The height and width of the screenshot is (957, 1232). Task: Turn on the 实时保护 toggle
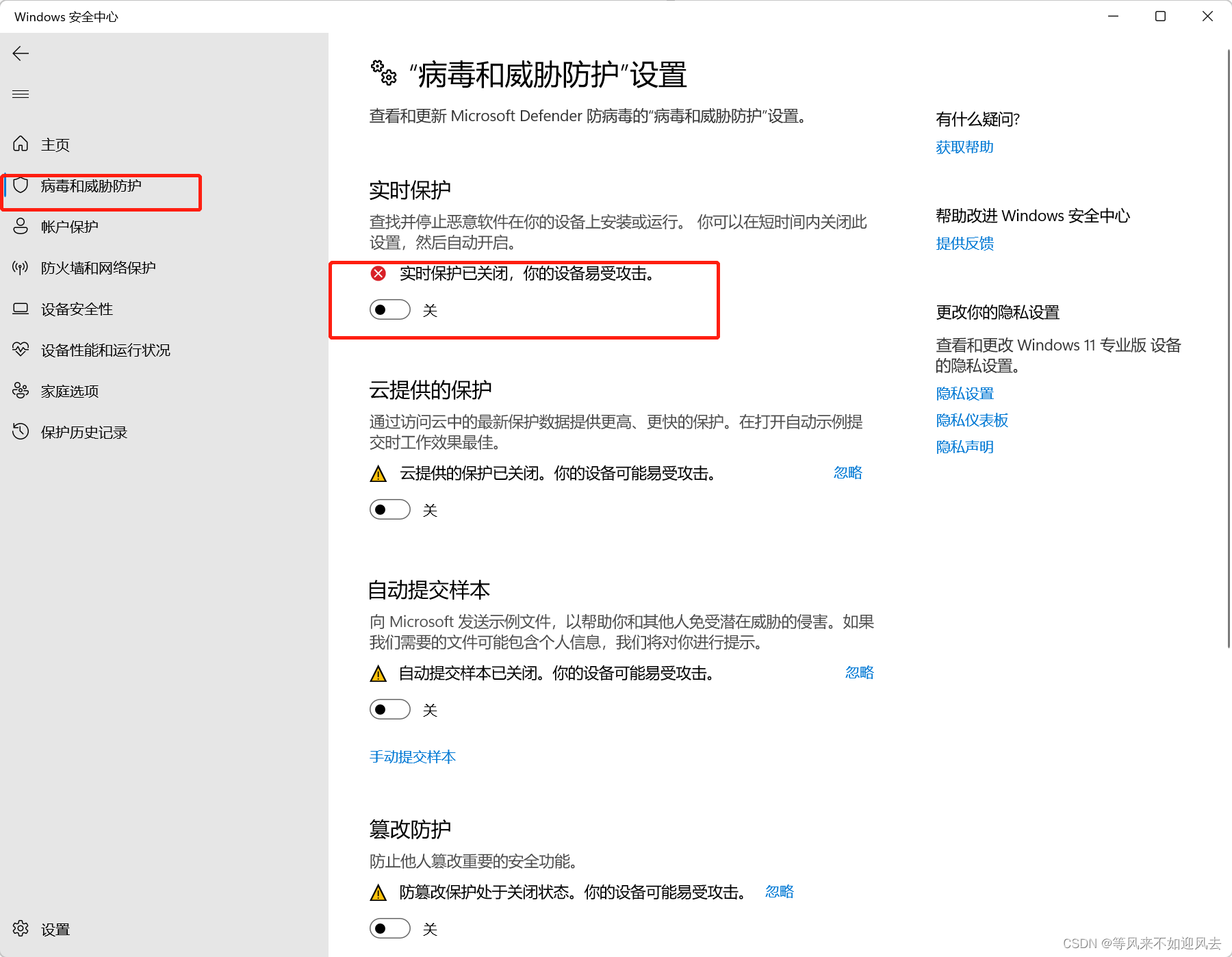[x=389, y=309]
